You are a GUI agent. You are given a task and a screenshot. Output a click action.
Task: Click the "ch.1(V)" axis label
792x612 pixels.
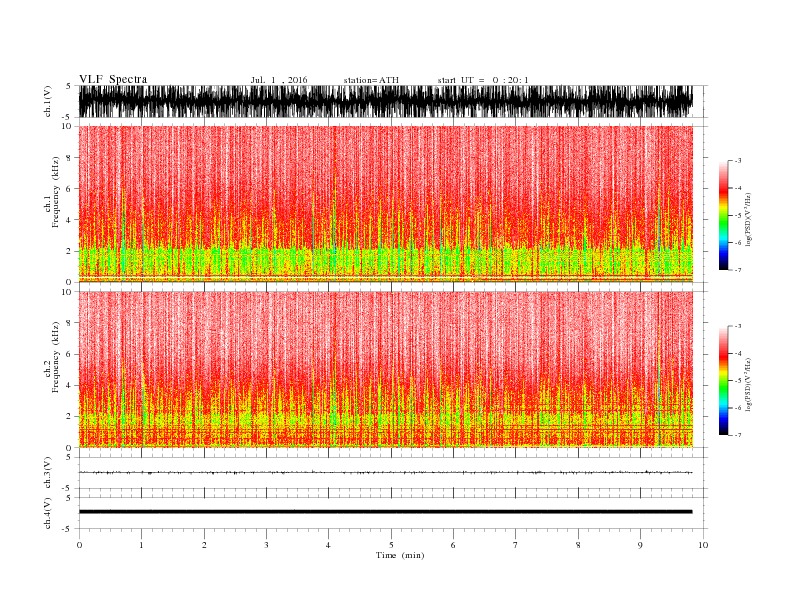[48, 101]
